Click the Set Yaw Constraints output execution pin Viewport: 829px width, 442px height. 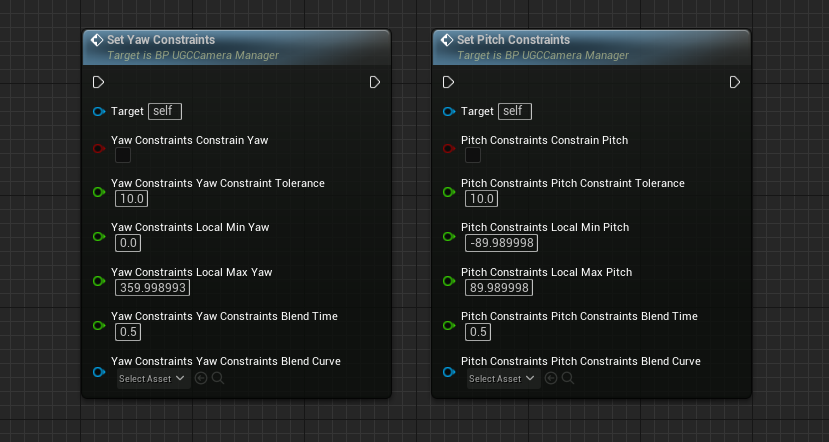click(375, 82)
